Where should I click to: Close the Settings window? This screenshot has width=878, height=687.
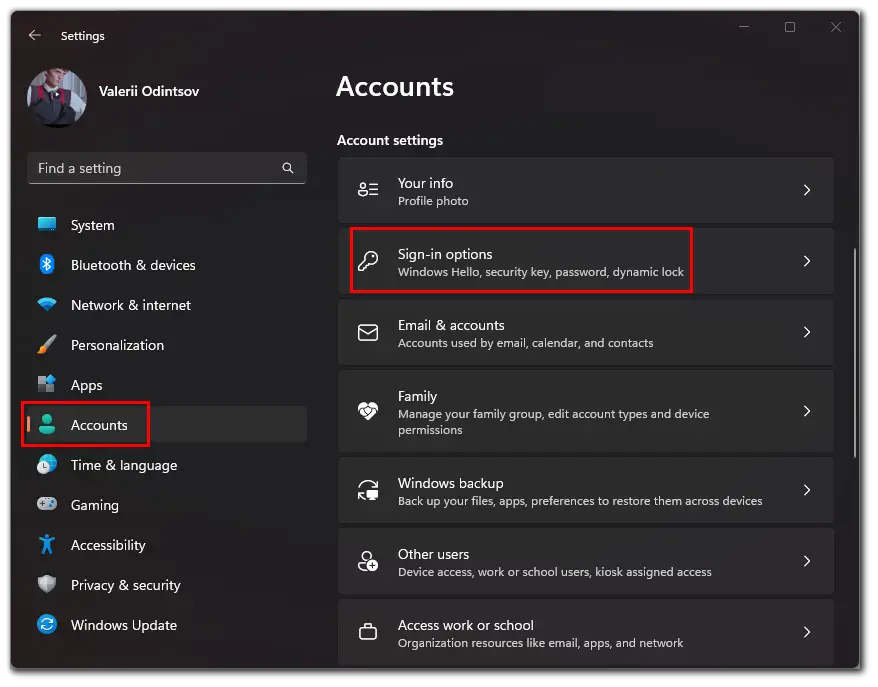(x=835, y=27)
